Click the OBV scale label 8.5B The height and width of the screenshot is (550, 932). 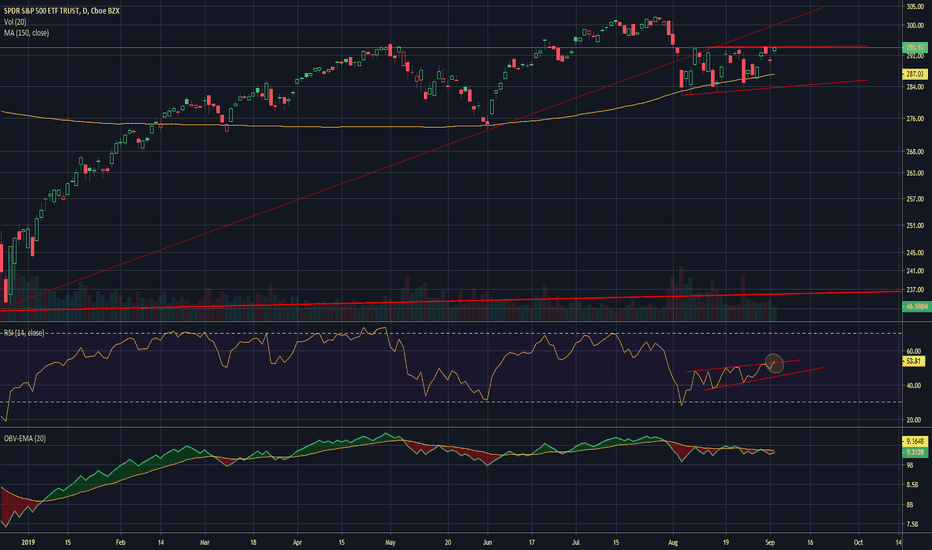click(x=912, y=485)
